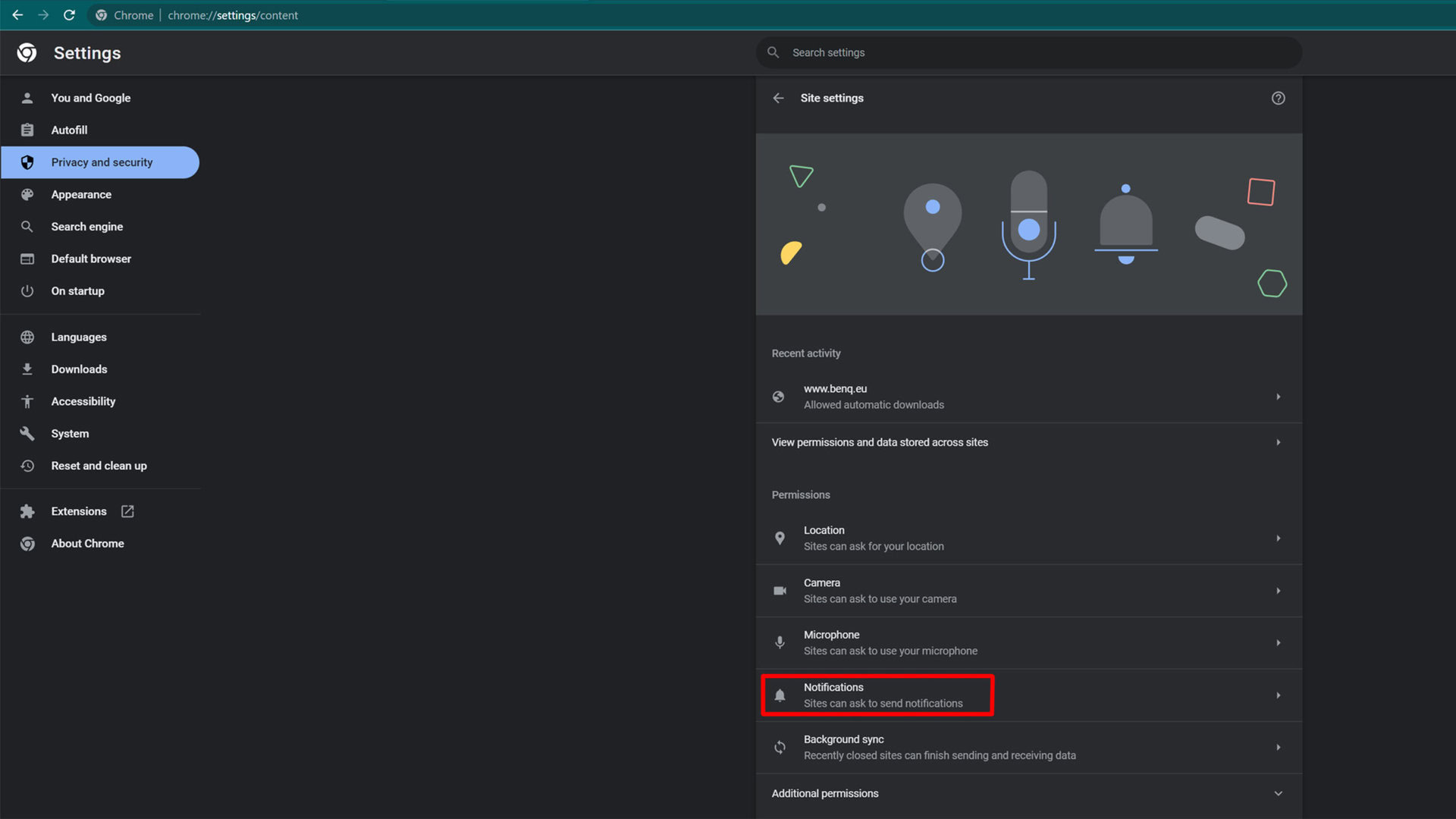Click the Camera permission icon
The width and height of the screenshot is (1456, 819).
780,591
